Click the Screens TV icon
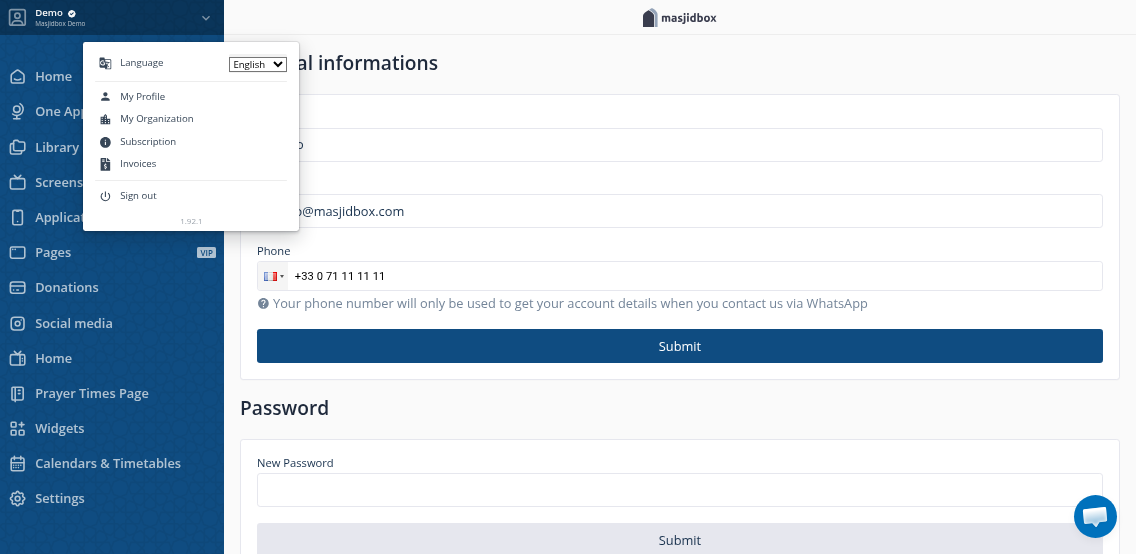 (17, 182)
